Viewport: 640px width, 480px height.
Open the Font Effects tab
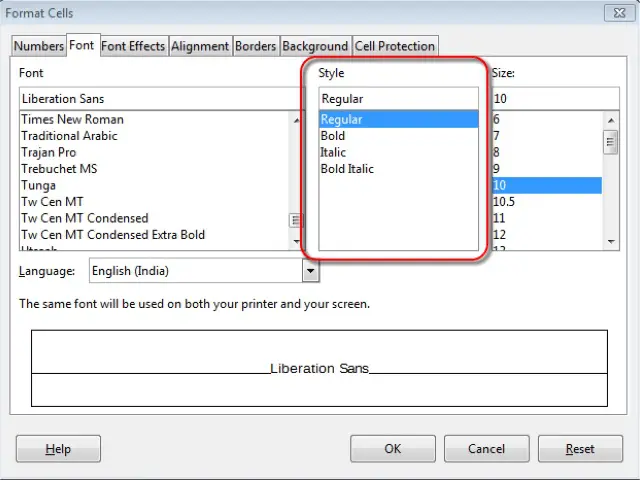133,46
